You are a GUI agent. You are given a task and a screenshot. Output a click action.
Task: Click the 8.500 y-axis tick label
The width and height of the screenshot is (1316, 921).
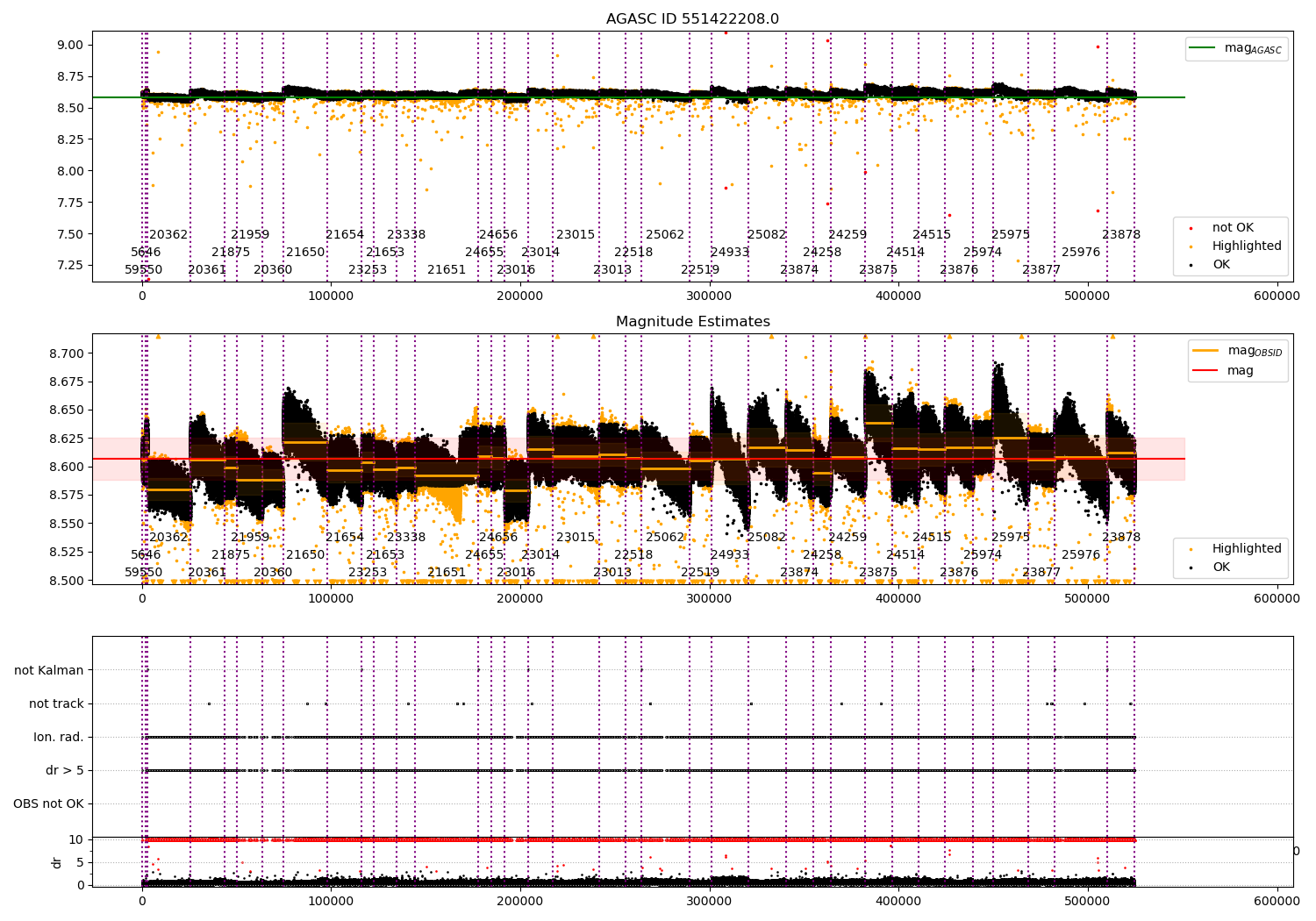click(67, 580)
